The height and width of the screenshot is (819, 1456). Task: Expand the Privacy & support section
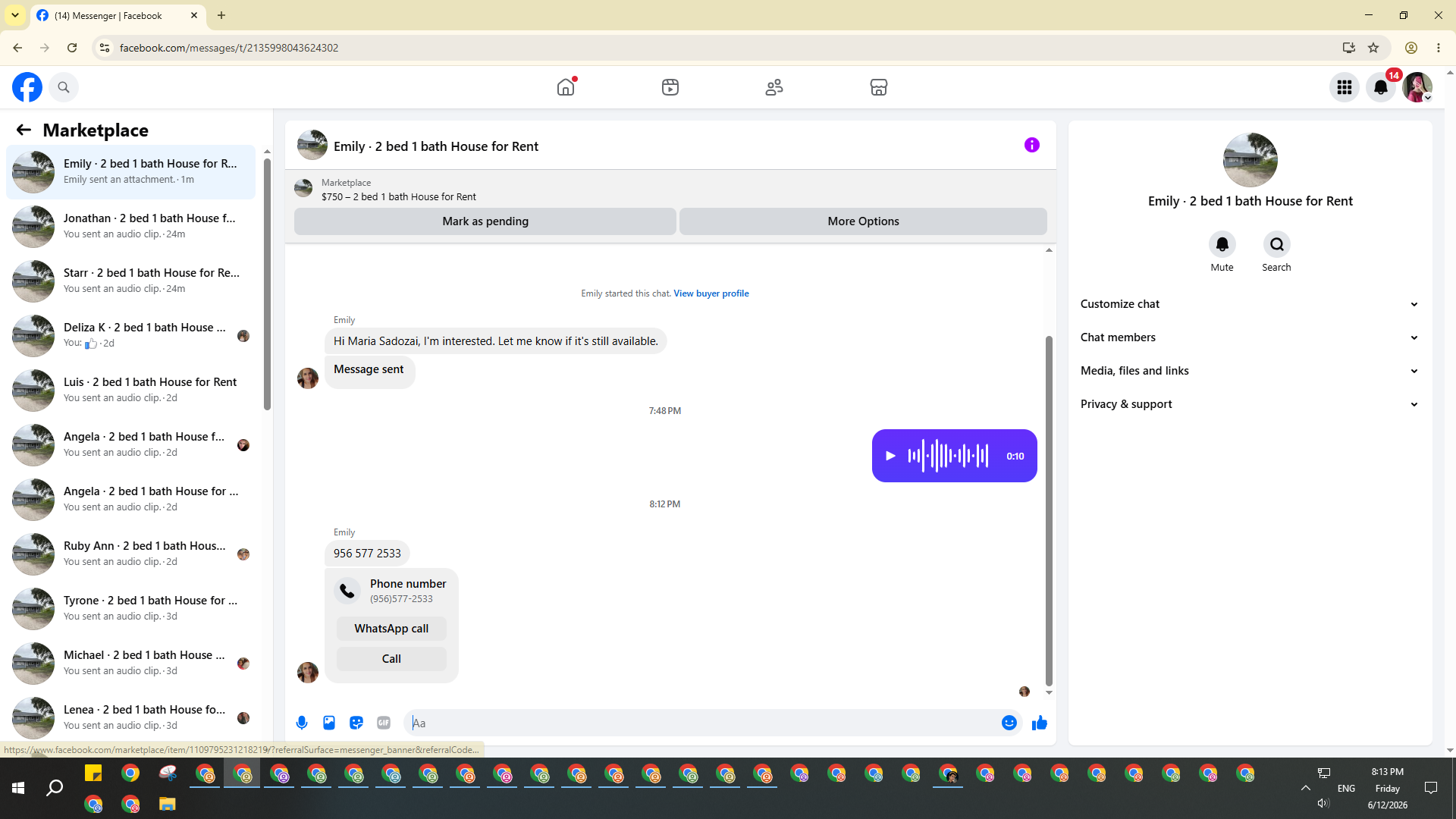click(x=1250, y=404)
